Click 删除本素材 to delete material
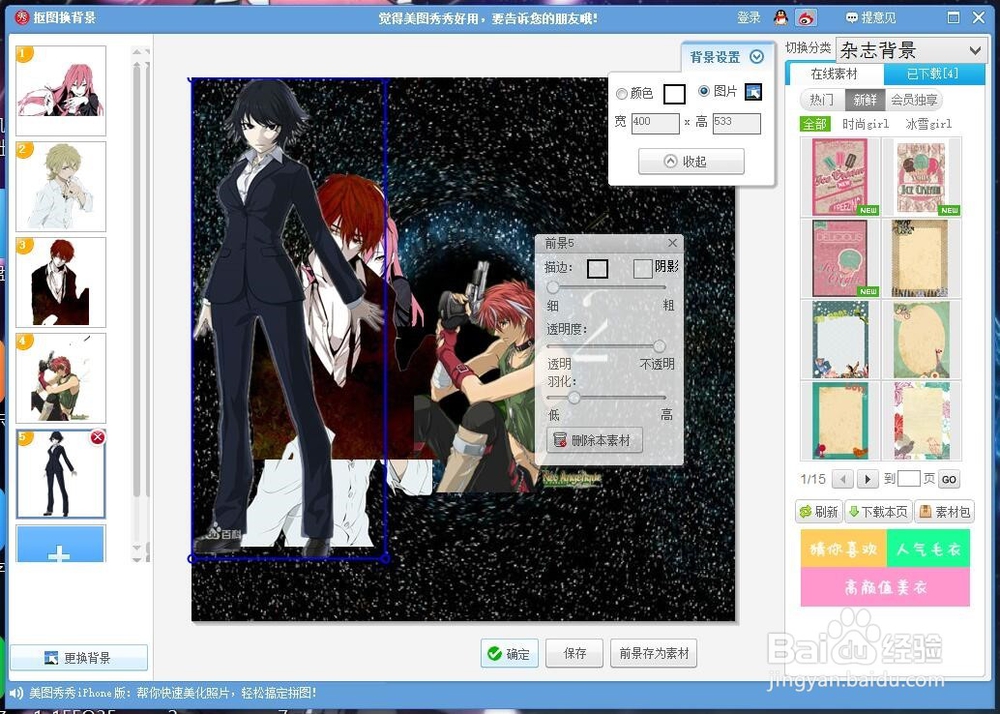Viewport: 1000px width, 714px height. [x=594, y=440]
